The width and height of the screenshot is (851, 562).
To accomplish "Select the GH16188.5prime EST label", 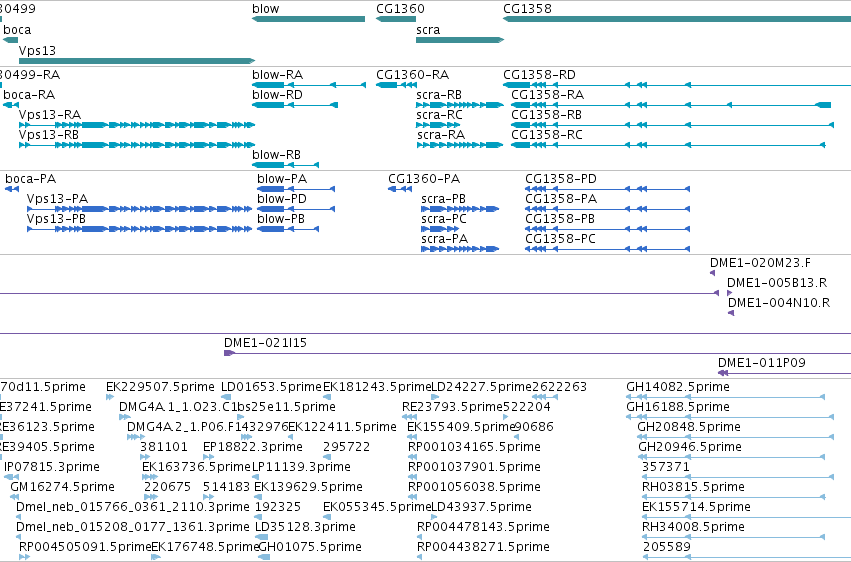I will point(678,407).
